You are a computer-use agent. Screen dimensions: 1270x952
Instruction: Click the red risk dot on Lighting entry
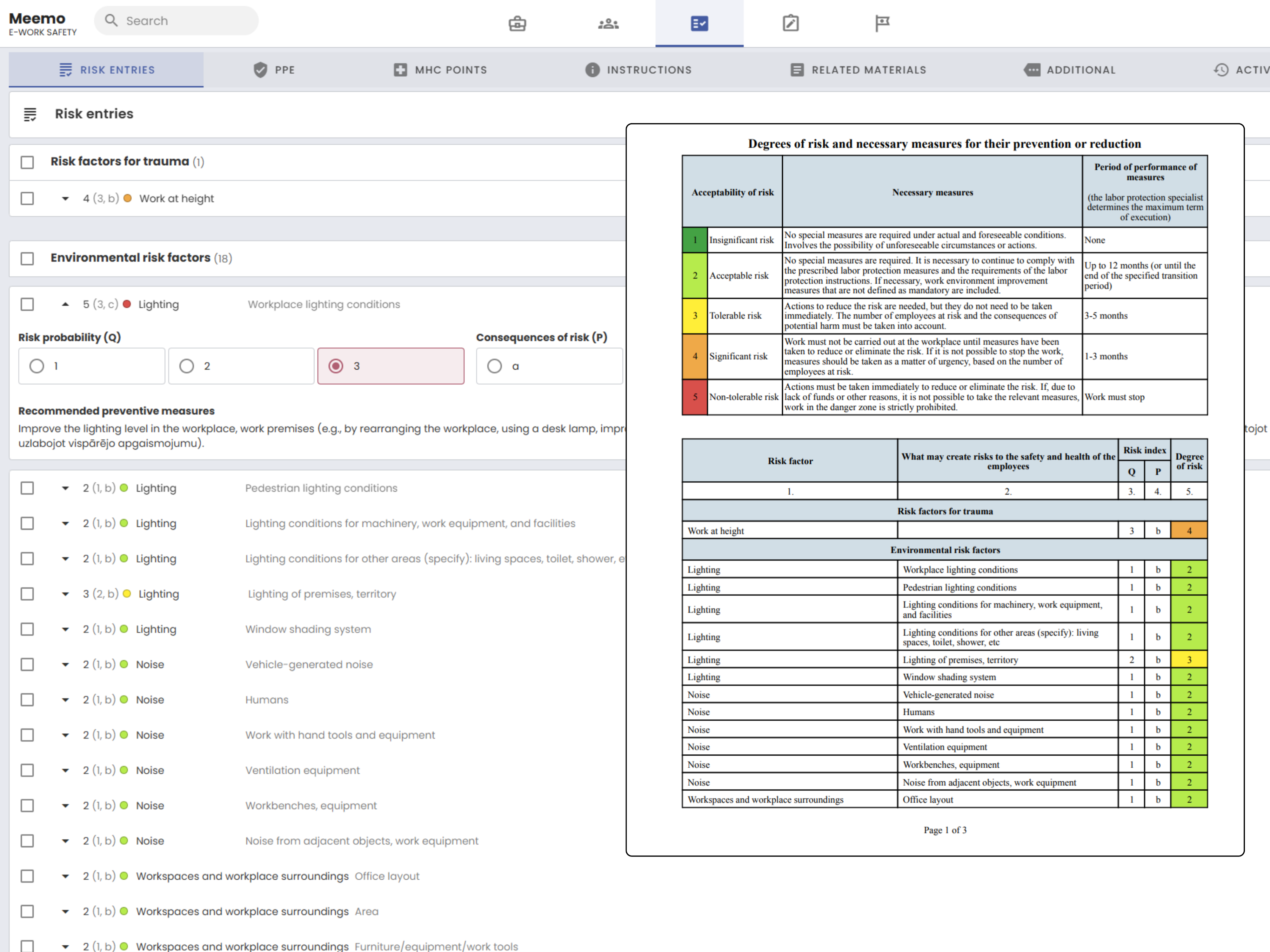[x=127, y=304]
